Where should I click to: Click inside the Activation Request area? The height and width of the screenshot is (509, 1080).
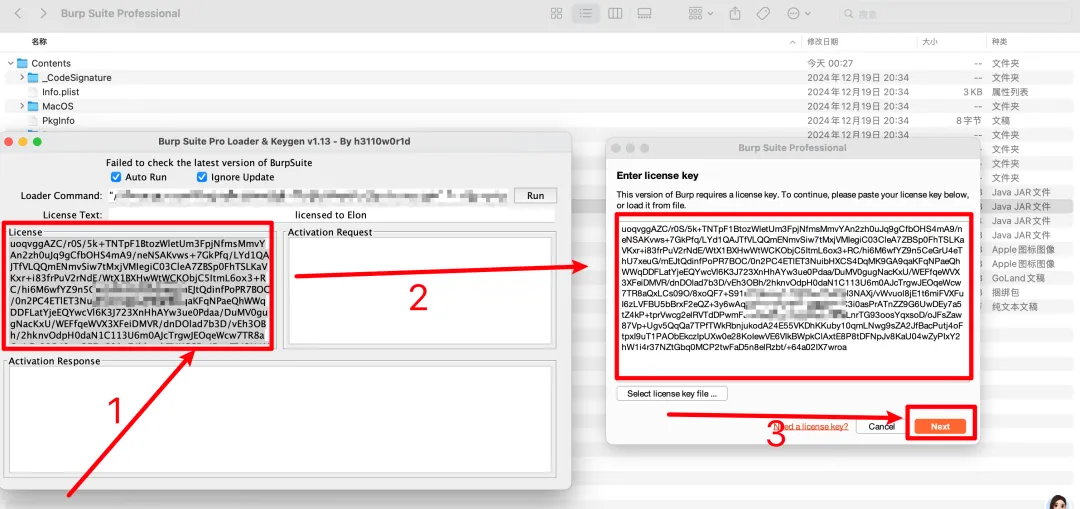pos(420,292)
